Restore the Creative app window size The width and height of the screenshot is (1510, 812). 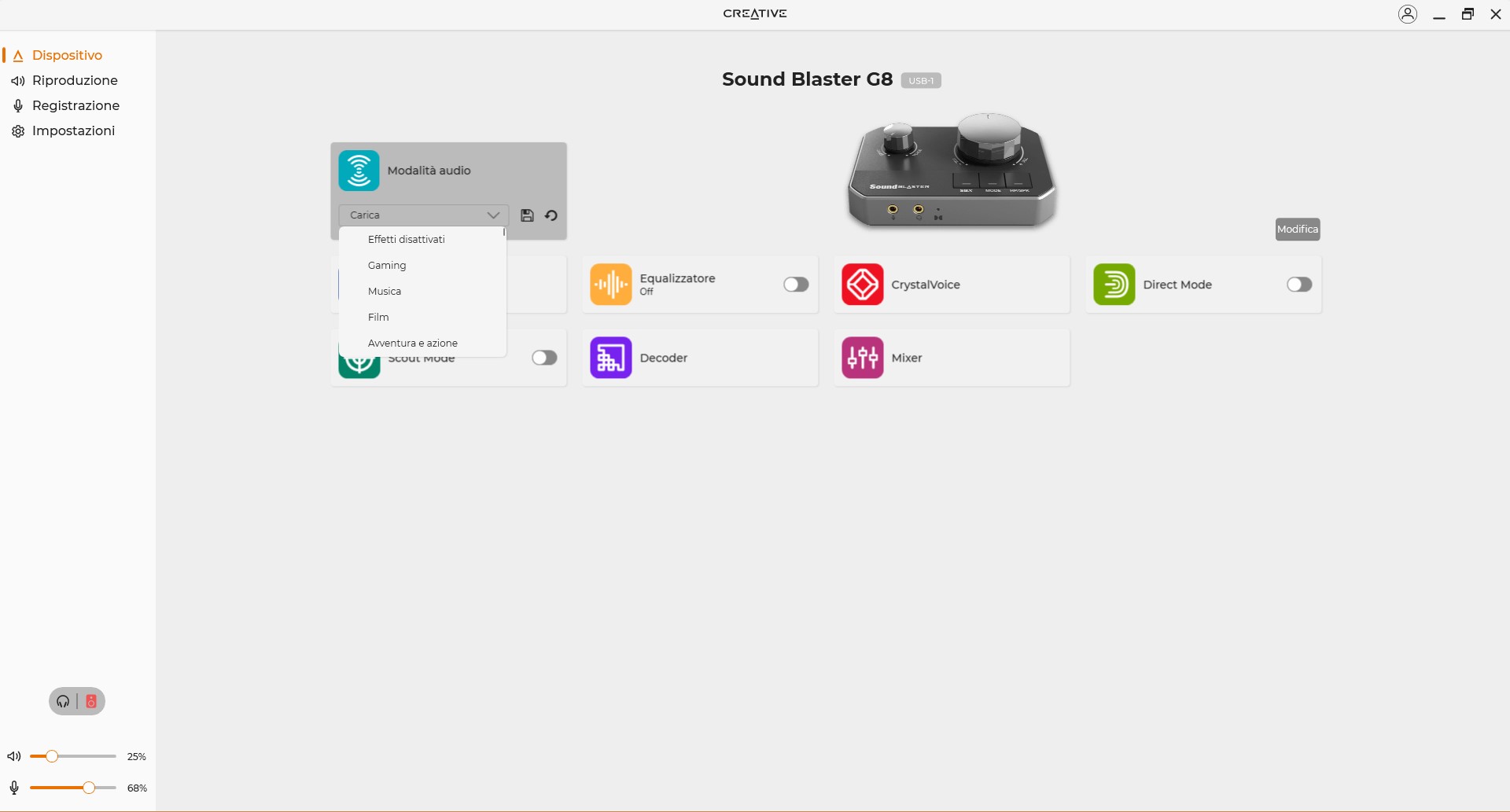click(x=1468, y=14)
